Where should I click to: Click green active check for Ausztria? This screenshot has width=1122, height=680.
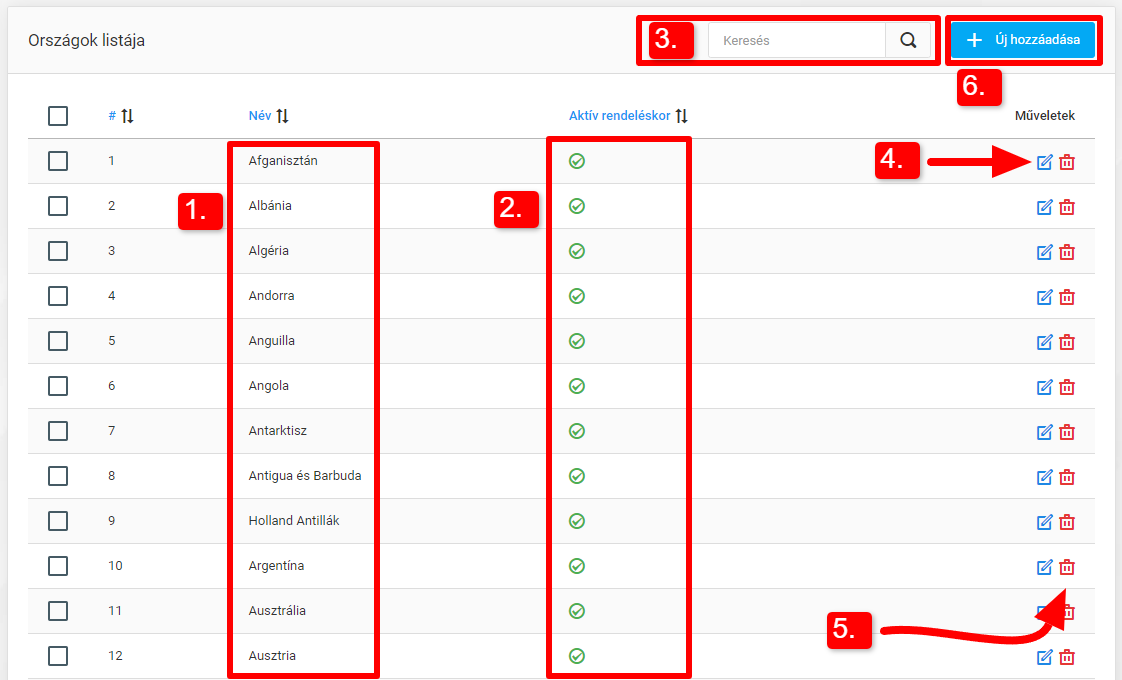[x=576, y=656]
